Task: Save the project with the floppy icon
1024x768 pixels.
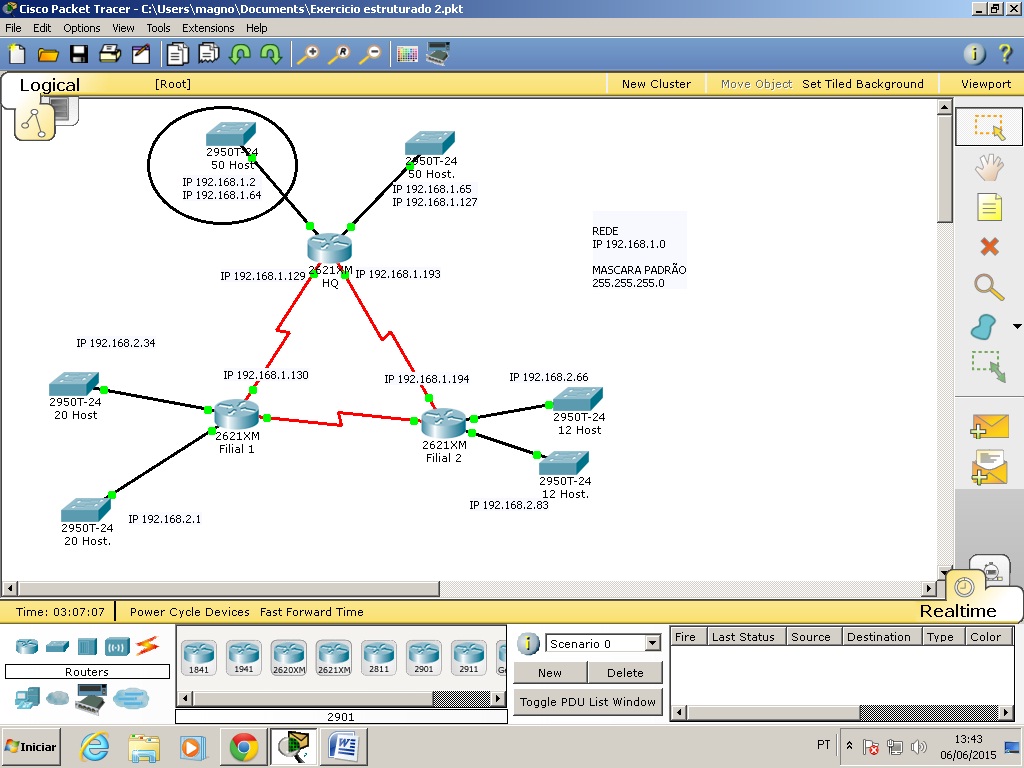Action: (x=79, y=54)
